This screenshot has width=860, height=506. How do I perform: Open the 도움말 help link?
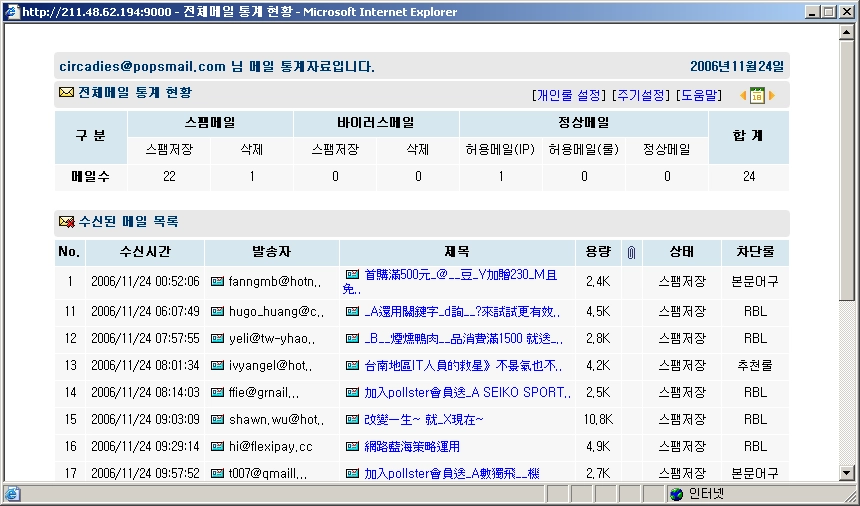(699, 95)
